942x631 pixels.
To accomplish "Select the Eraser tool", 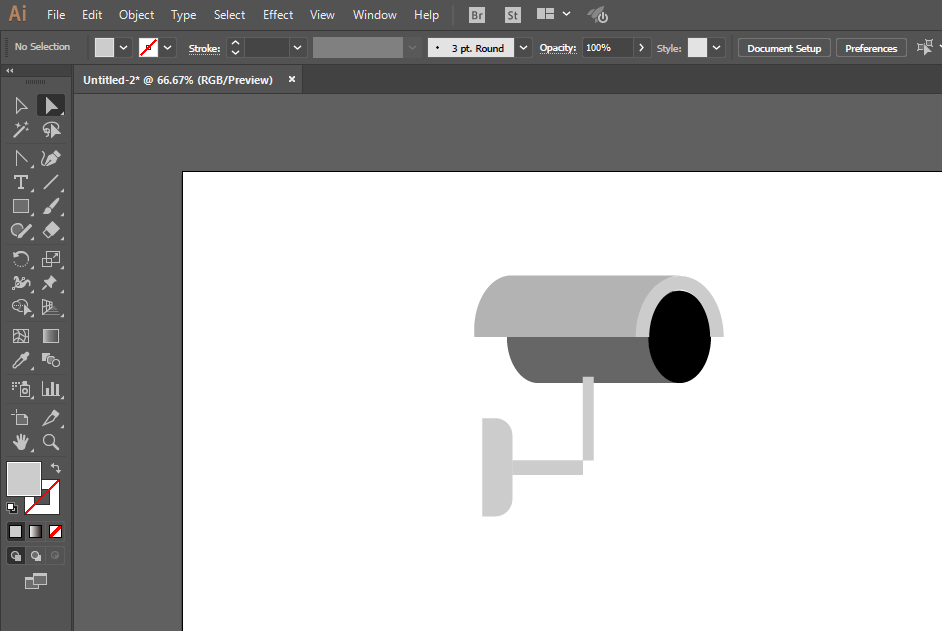I will [51, 230].
